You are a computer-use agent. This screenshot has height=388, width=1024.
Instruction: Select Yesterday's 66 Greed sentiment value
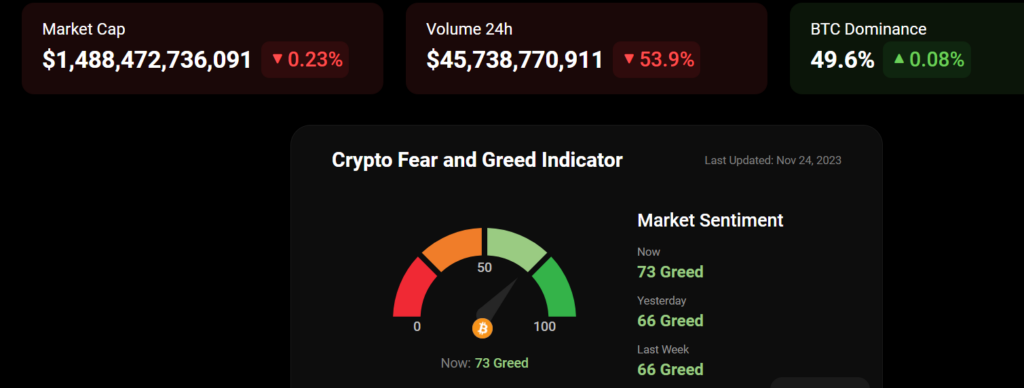click(x=670, y=321)
